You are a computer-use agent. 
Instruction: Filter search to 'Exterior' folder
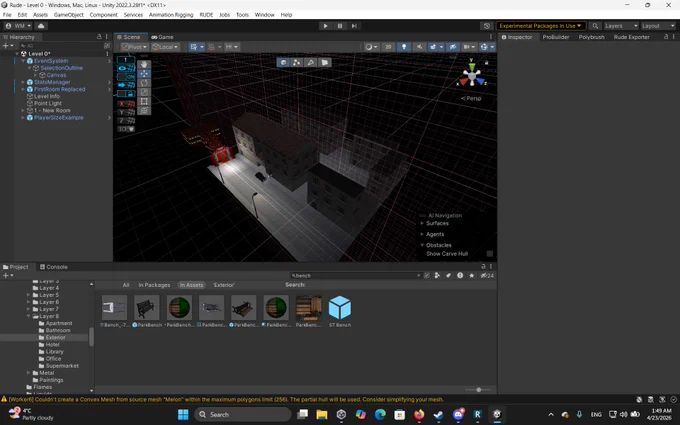click(x=224, y=285)
